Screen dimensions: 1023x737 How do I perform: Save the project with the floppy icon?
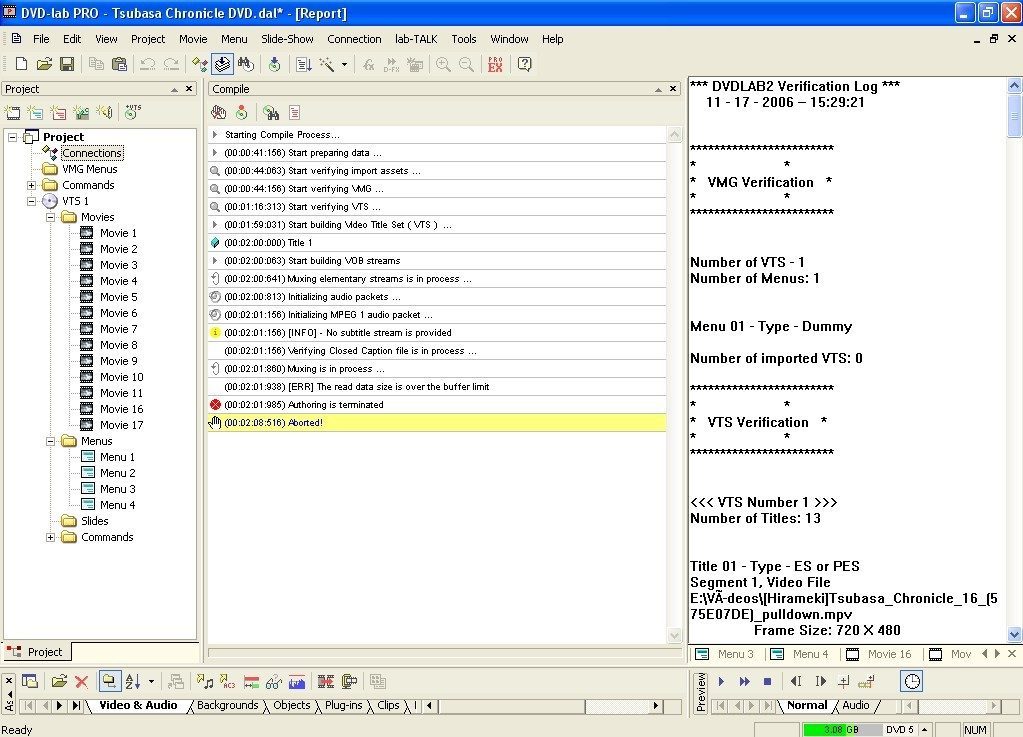coord(67,64)
